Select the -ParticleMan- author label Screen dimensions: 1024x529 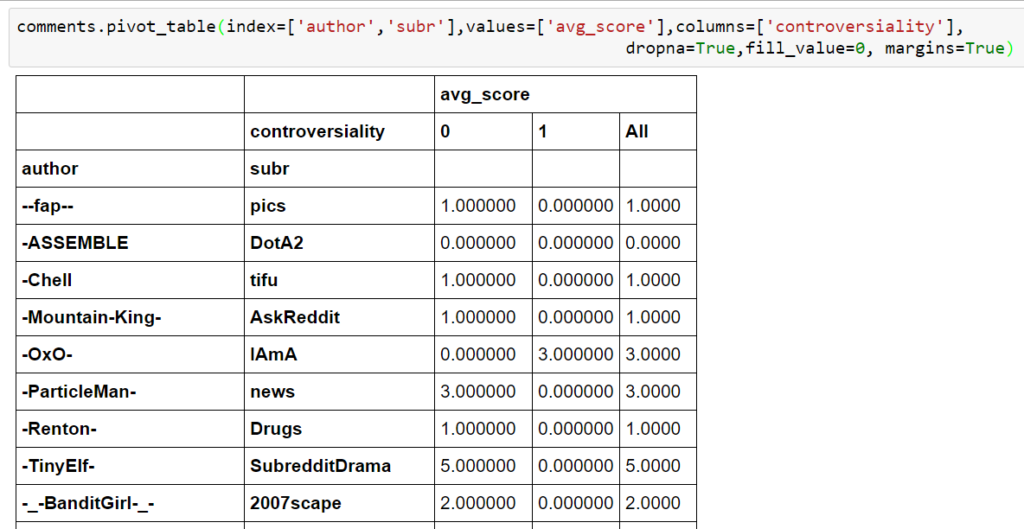[79, 391]
